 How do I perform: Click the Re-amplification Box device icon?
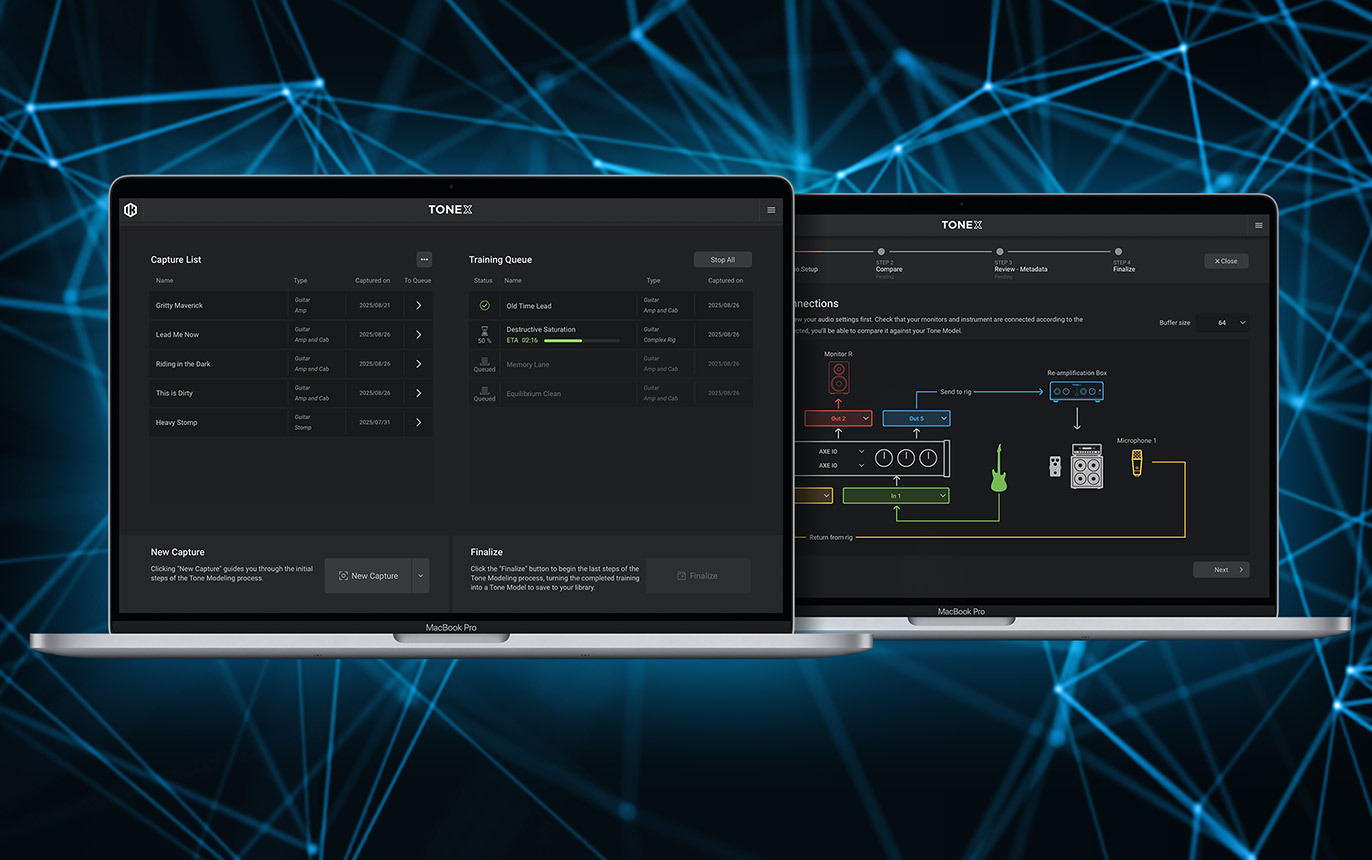[x=1076, y=392]
